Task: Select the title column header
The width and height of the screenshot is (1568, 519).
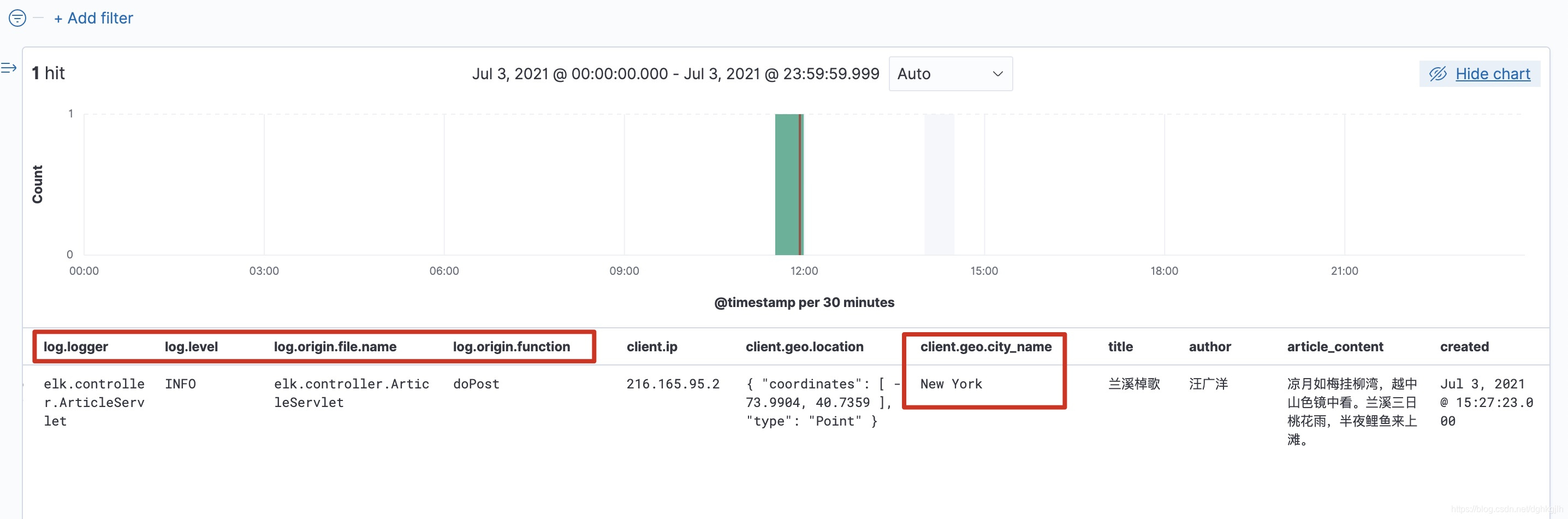Action: pos(1120,346)
